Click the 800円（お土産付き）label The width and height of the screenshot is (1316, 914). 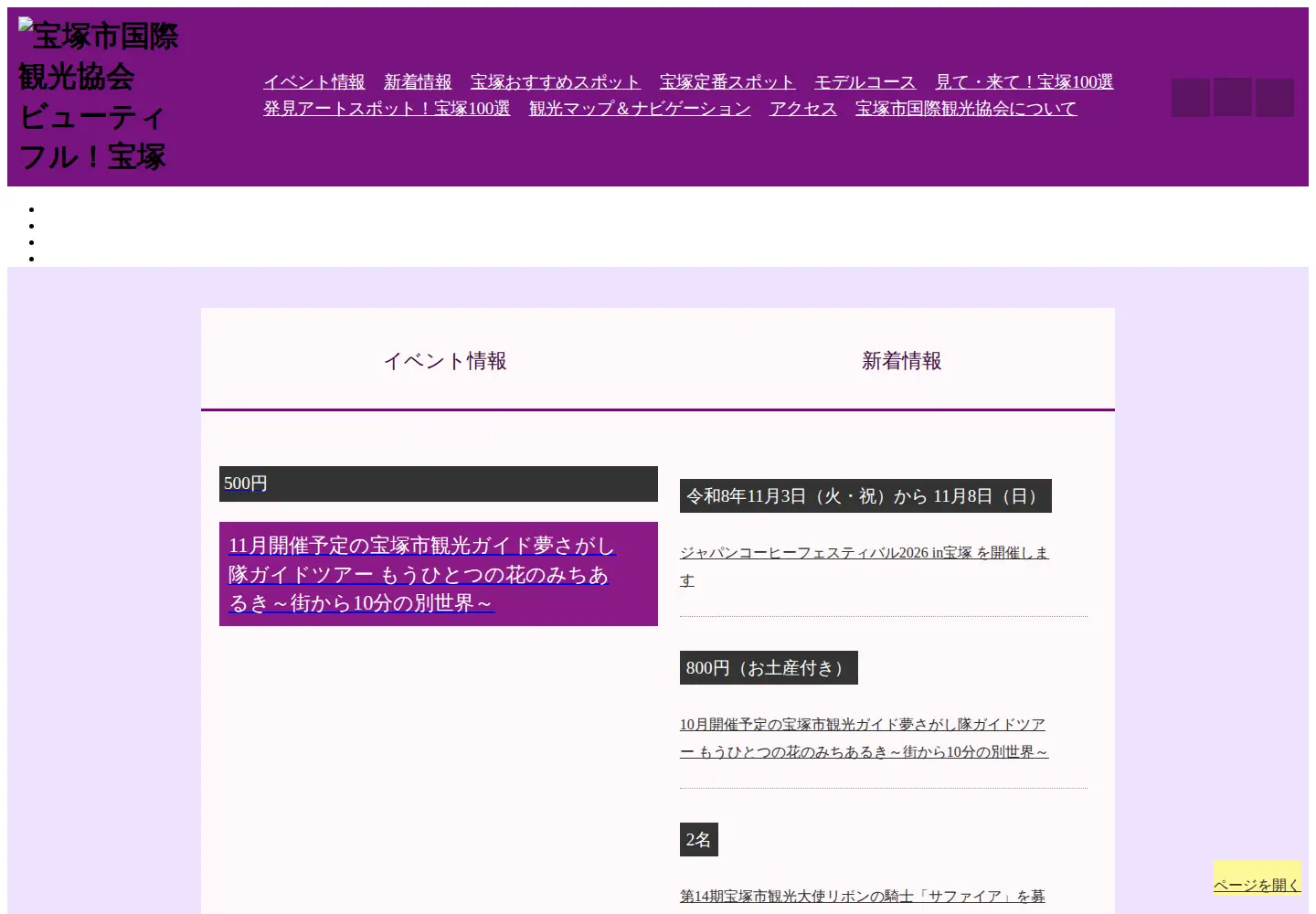[x=769, y=667]
